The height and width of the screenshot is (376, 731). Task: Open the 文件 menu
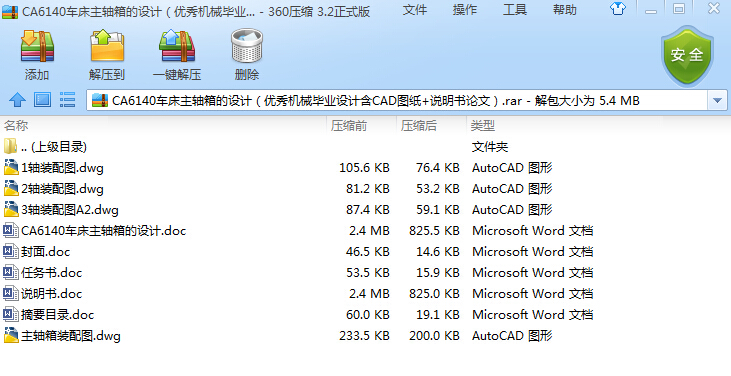tap(415, 9)
